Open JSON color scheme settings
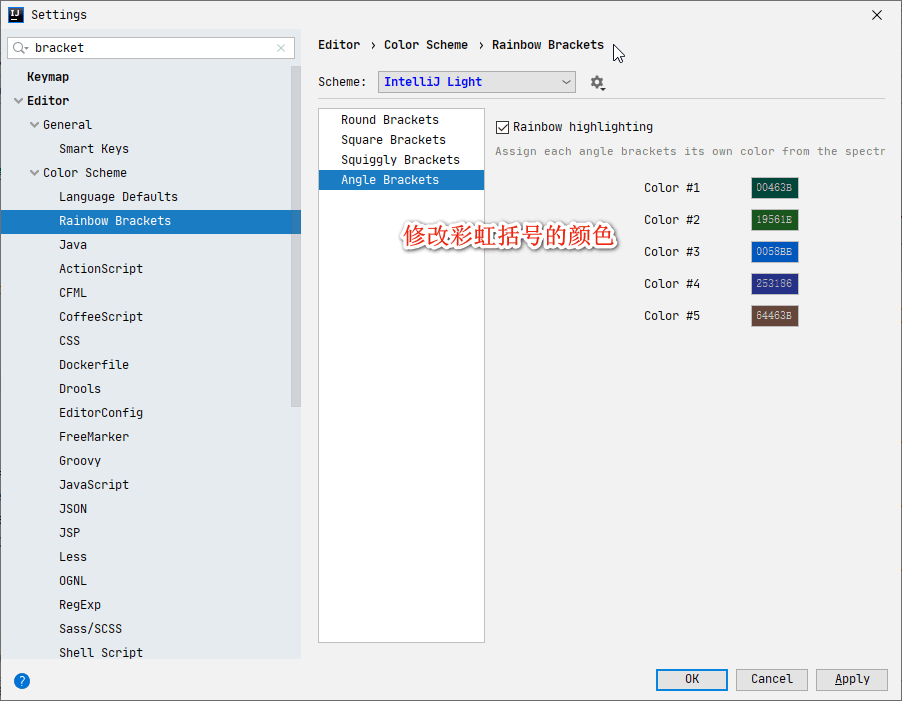The image size is (902, 701). pos(73,509)
